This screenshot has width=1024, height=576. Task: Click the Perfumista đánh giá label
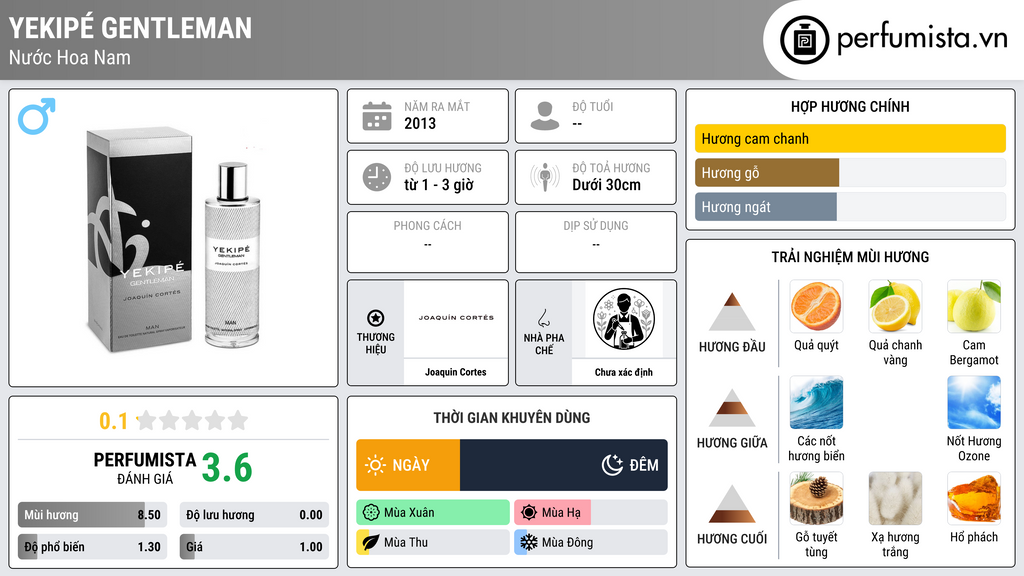[x=145, y=468]
